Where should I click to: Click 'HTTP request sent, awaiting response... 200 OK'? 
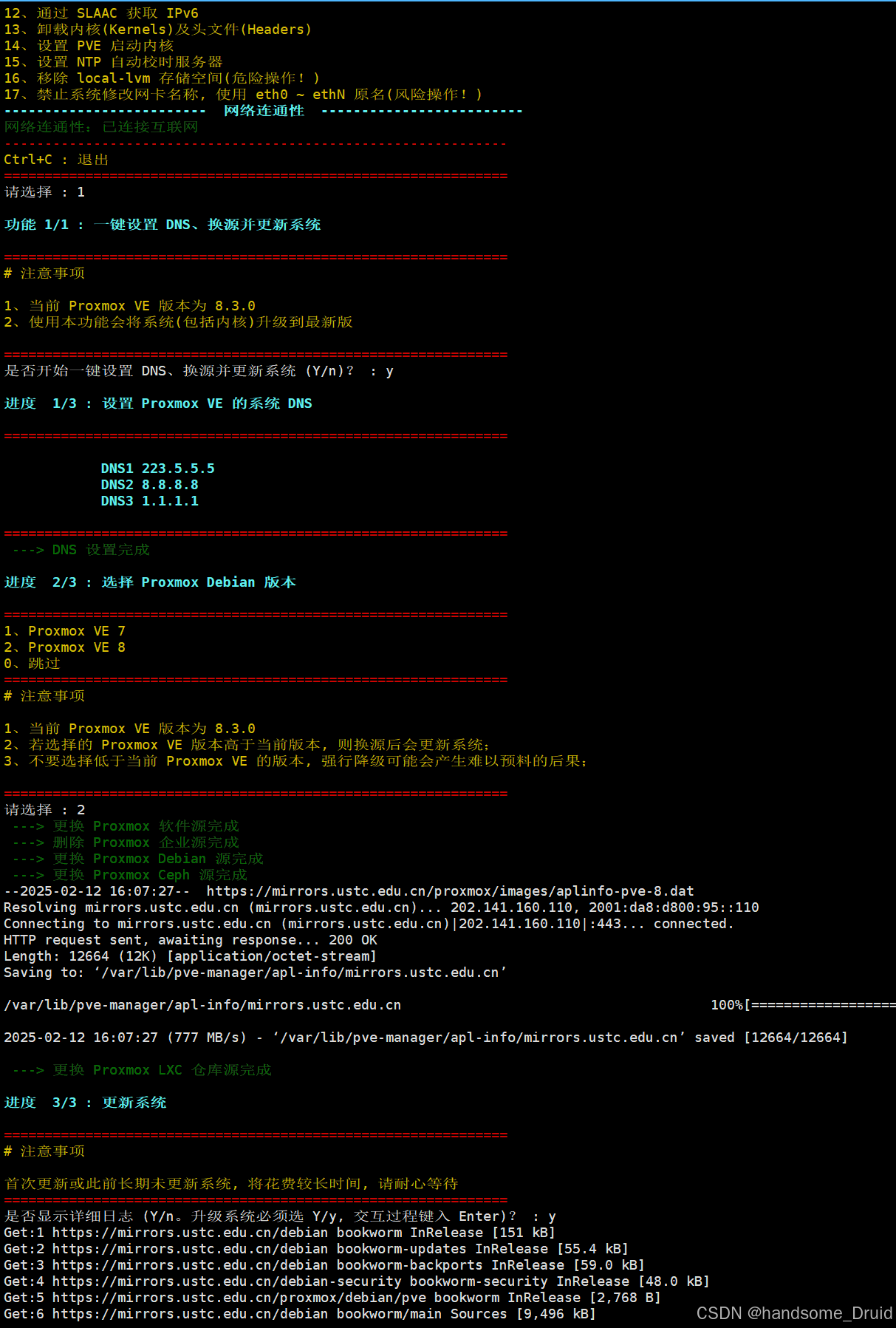(191, 940)
